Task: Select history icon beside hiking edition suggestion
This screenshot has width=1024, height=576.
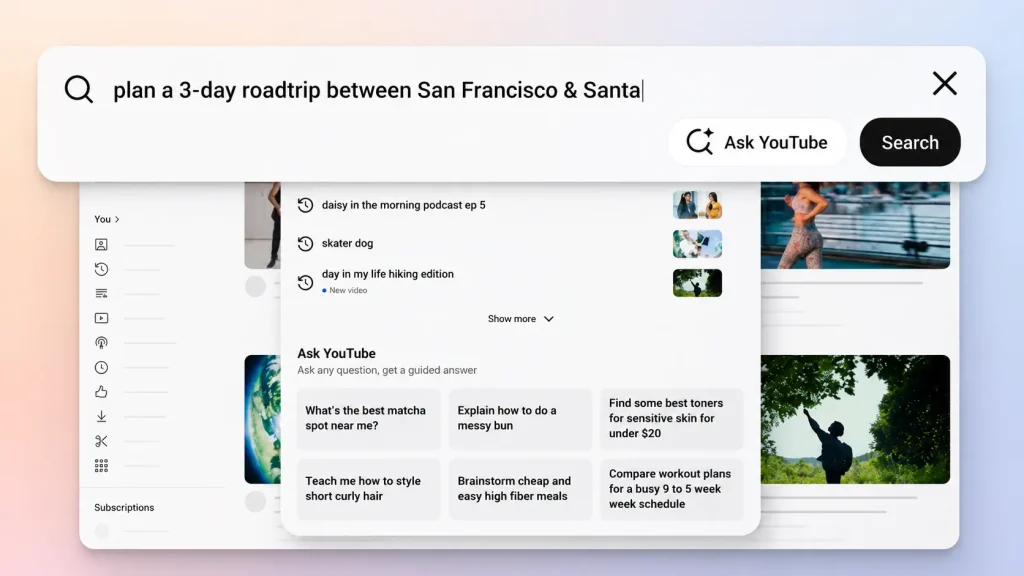Action: [x=305, y=282]
